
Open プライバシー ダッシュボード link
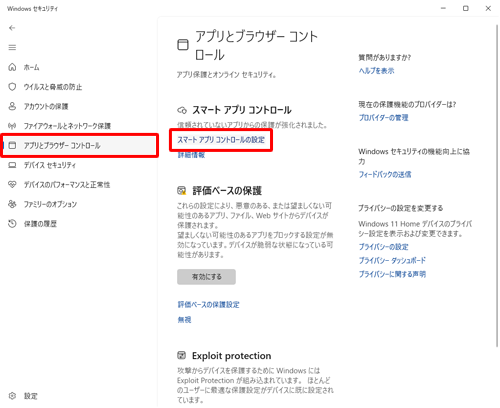point(392,260)
